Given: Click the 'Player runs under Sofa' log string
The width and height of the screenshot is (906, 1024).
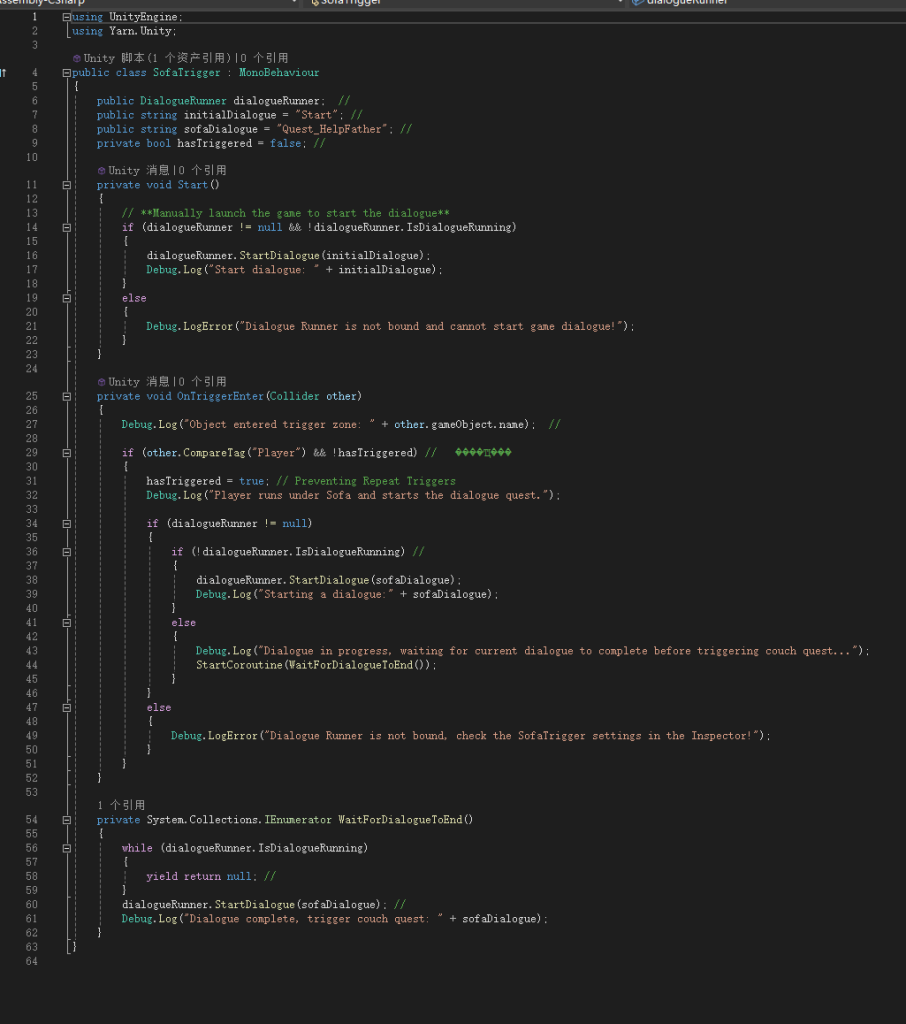Looking at the screenshot, I should [378, 496].
